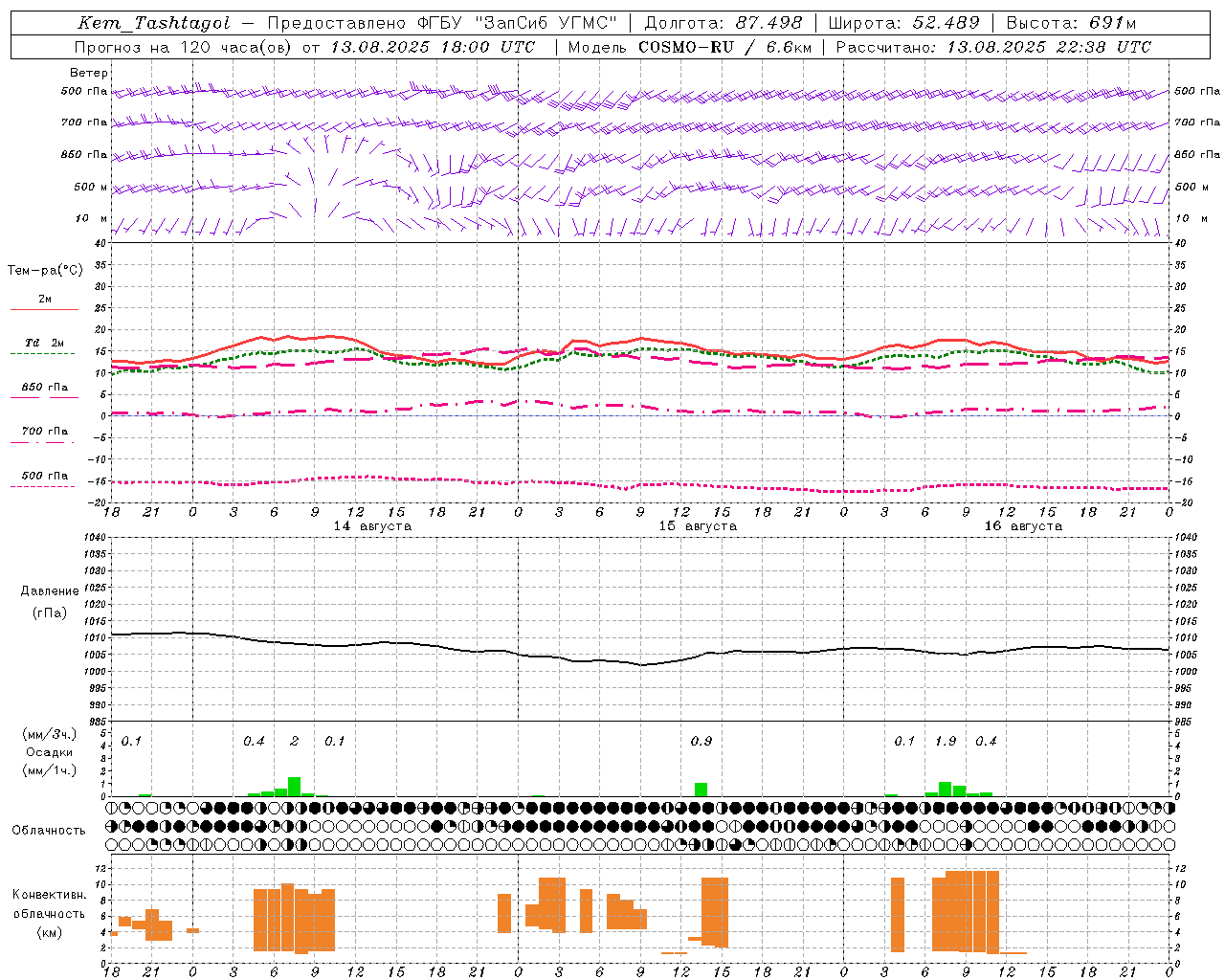Click the computed time 13.08.2025 22:38 UTC
This screenshot has width=1225, height=980.
1049,47
